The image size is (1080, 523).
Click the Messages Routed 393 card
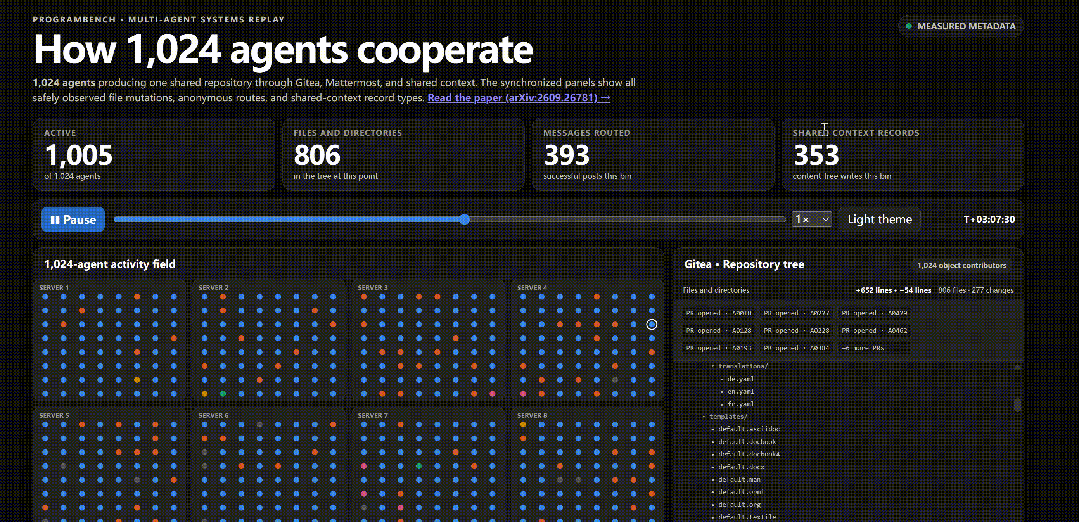pos(654,155)
